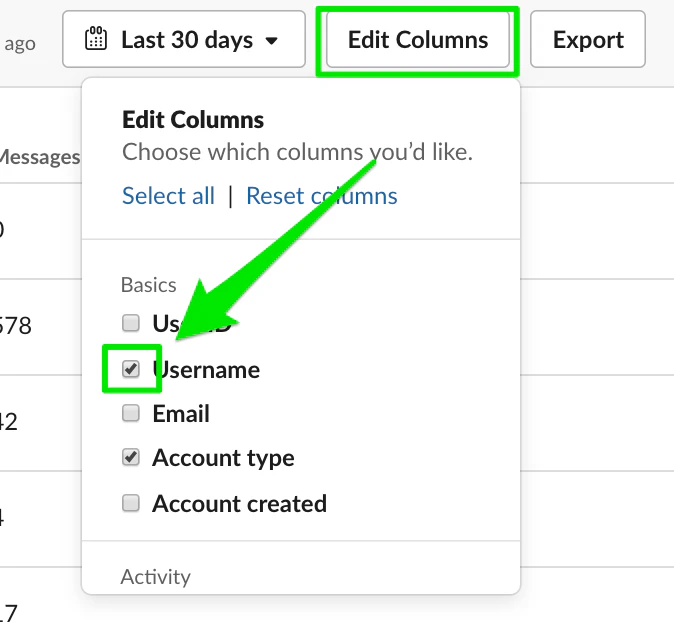Click the Reset columns link

322,196
